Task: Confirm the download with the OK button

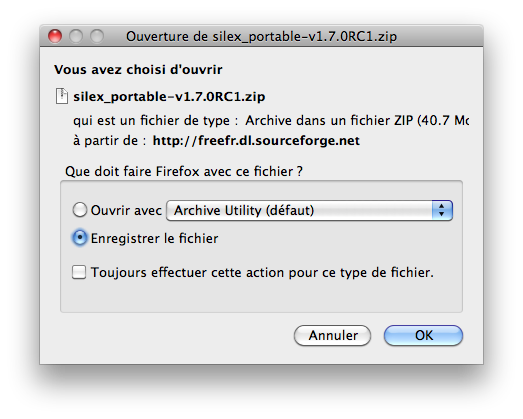Action: click(423, 336)
